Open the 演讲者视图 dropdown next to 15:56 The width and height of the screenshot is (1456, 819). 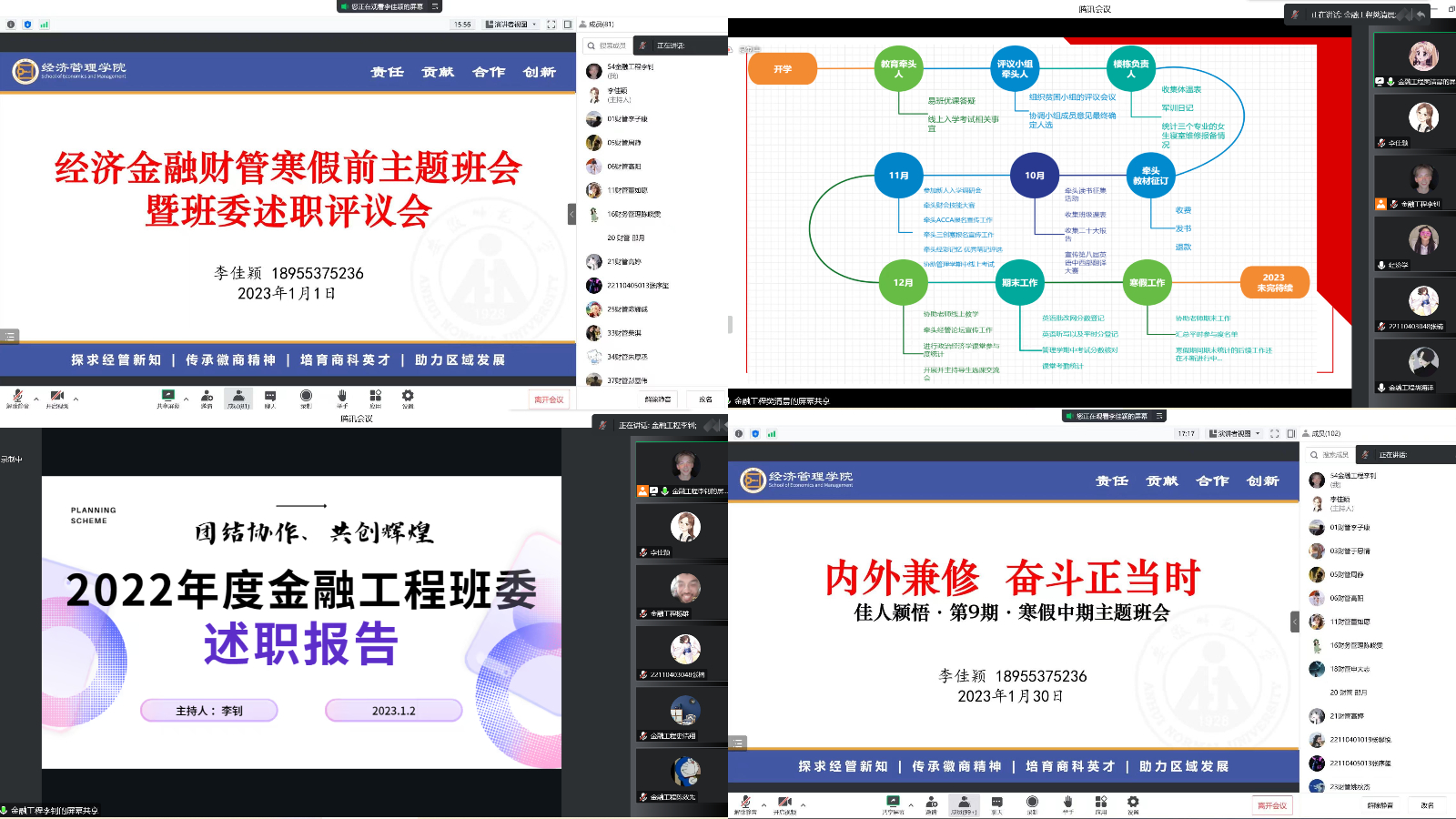point(511,25)
